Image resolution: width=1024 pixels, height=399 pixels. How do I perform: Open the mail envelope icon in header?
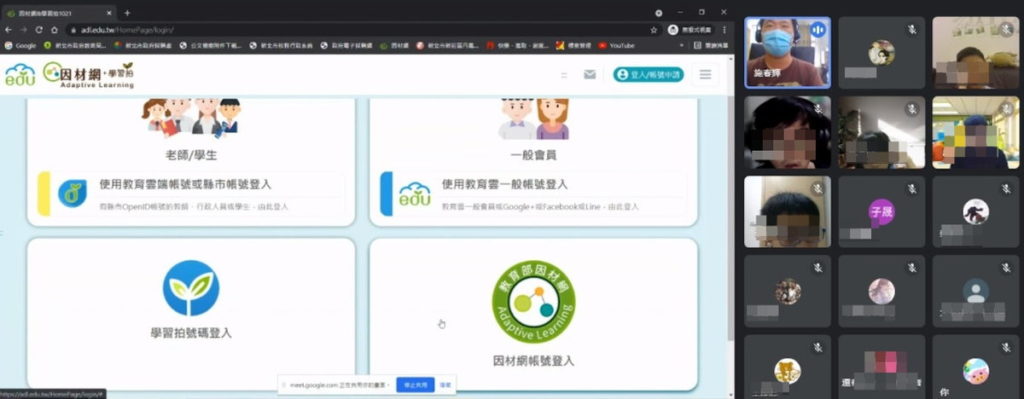tap(590, 74)
